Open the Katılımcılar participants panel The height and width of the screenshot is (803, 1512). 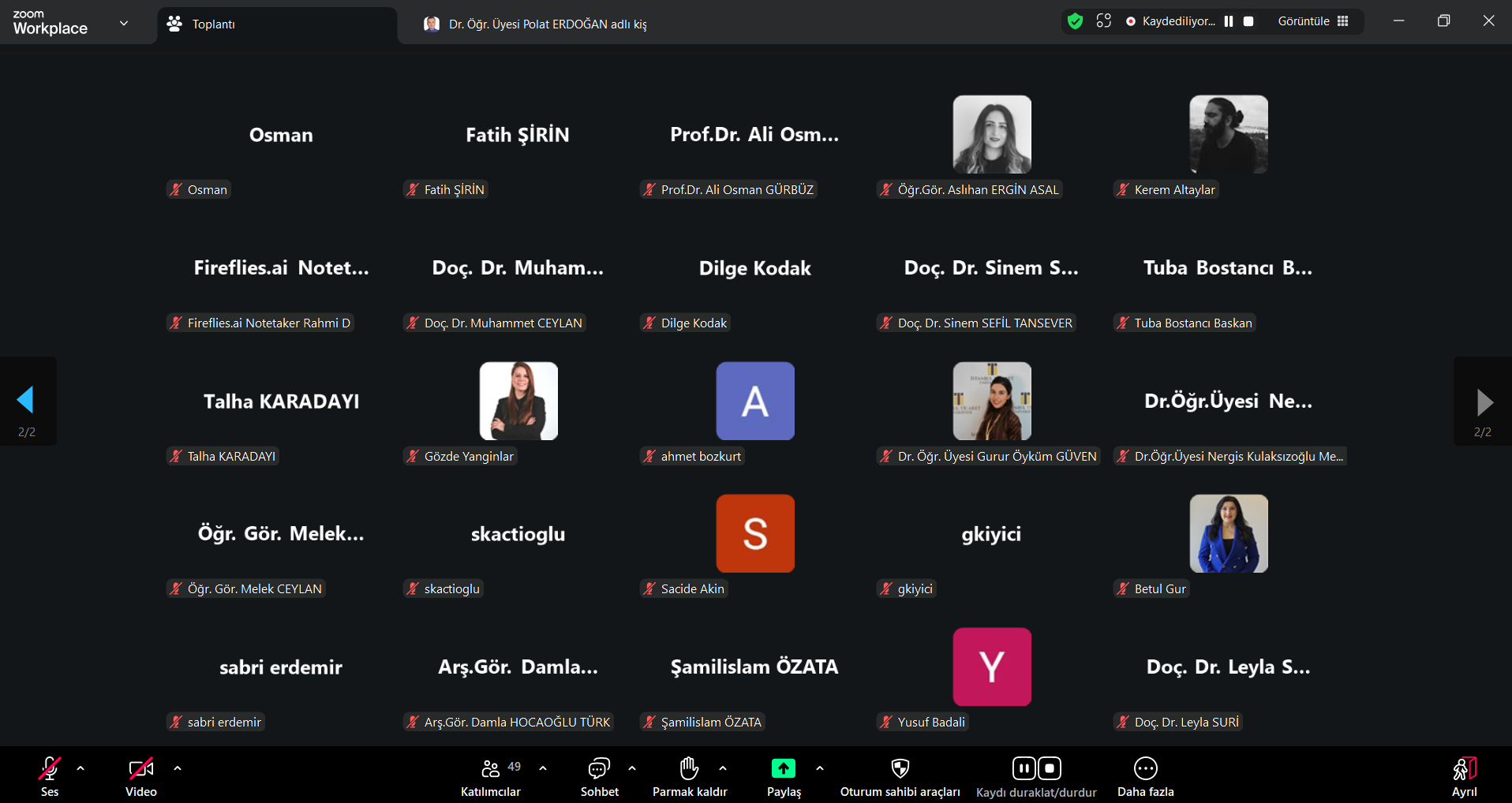pos(490,769)
